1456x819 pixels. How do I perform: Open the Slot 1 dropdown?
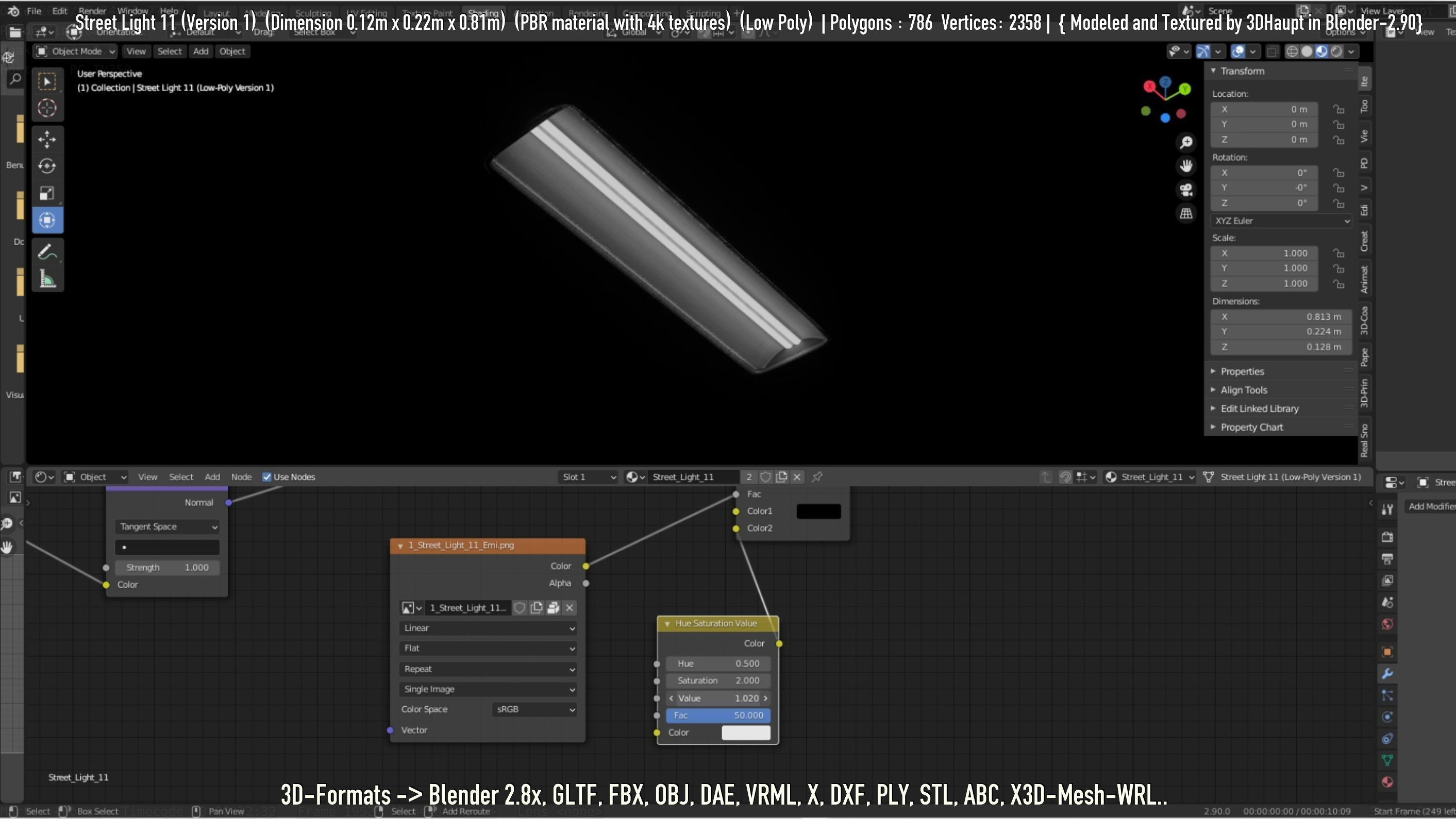(x=588, y=476)
